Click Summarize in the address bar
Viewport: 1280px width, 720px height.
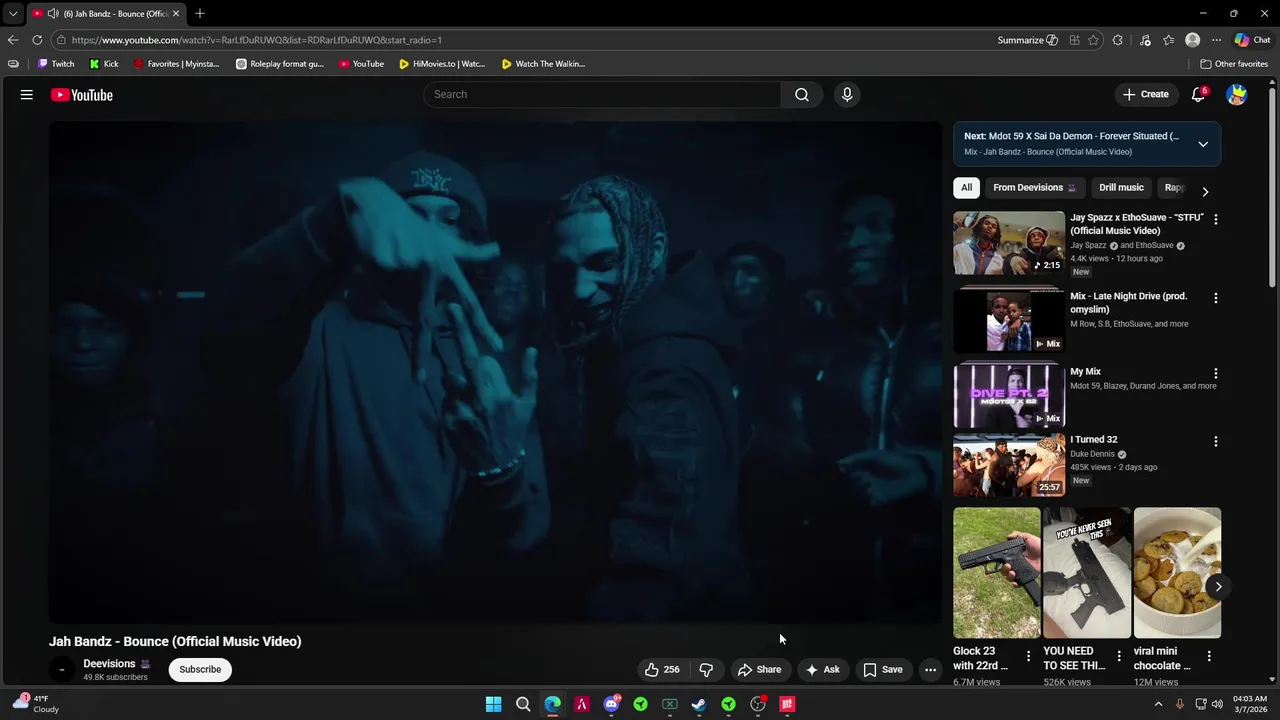[1027, 40]
